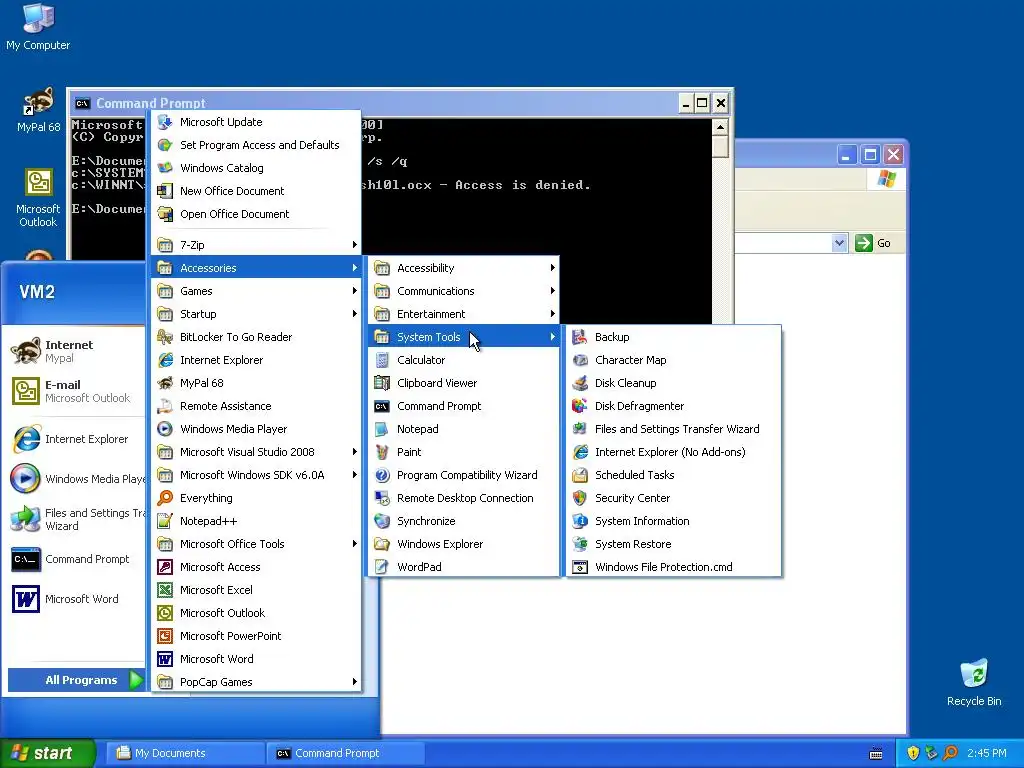The height and width of the screenshot is (768, 1024).
Task: Select Open Office Document
Action: pos(256,214)
